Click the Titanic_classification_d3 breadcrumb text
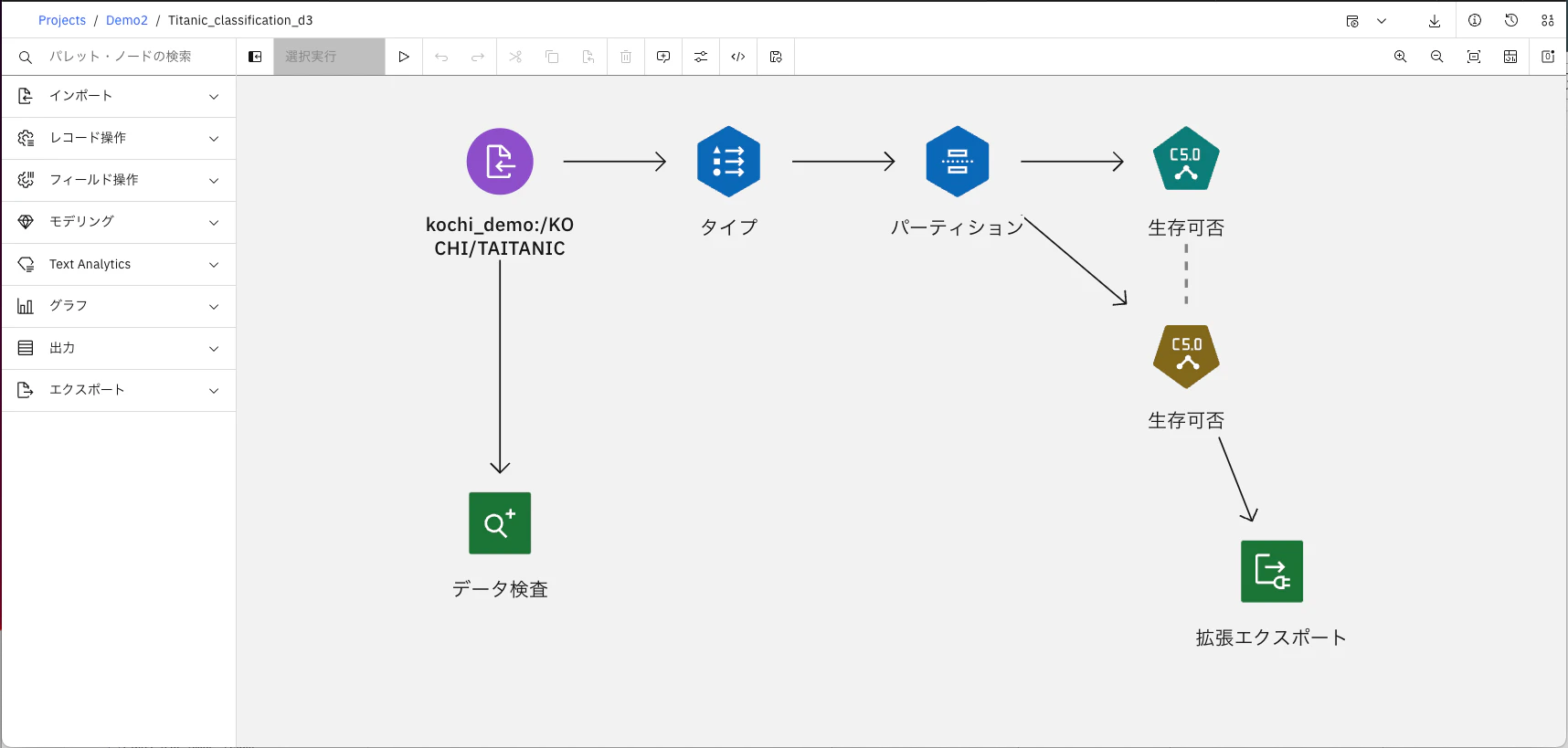 pyautogui.click(x=240, y=20)
